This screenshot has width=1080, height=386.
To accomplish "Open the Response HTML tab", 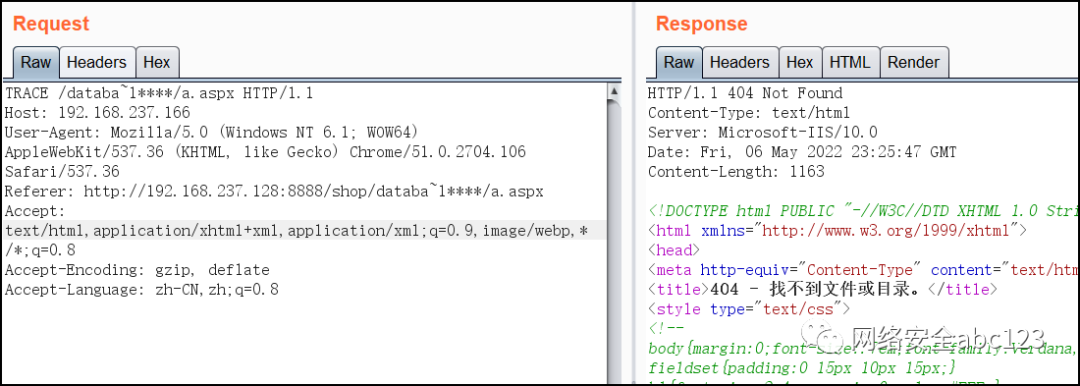I will coord(850,63).
